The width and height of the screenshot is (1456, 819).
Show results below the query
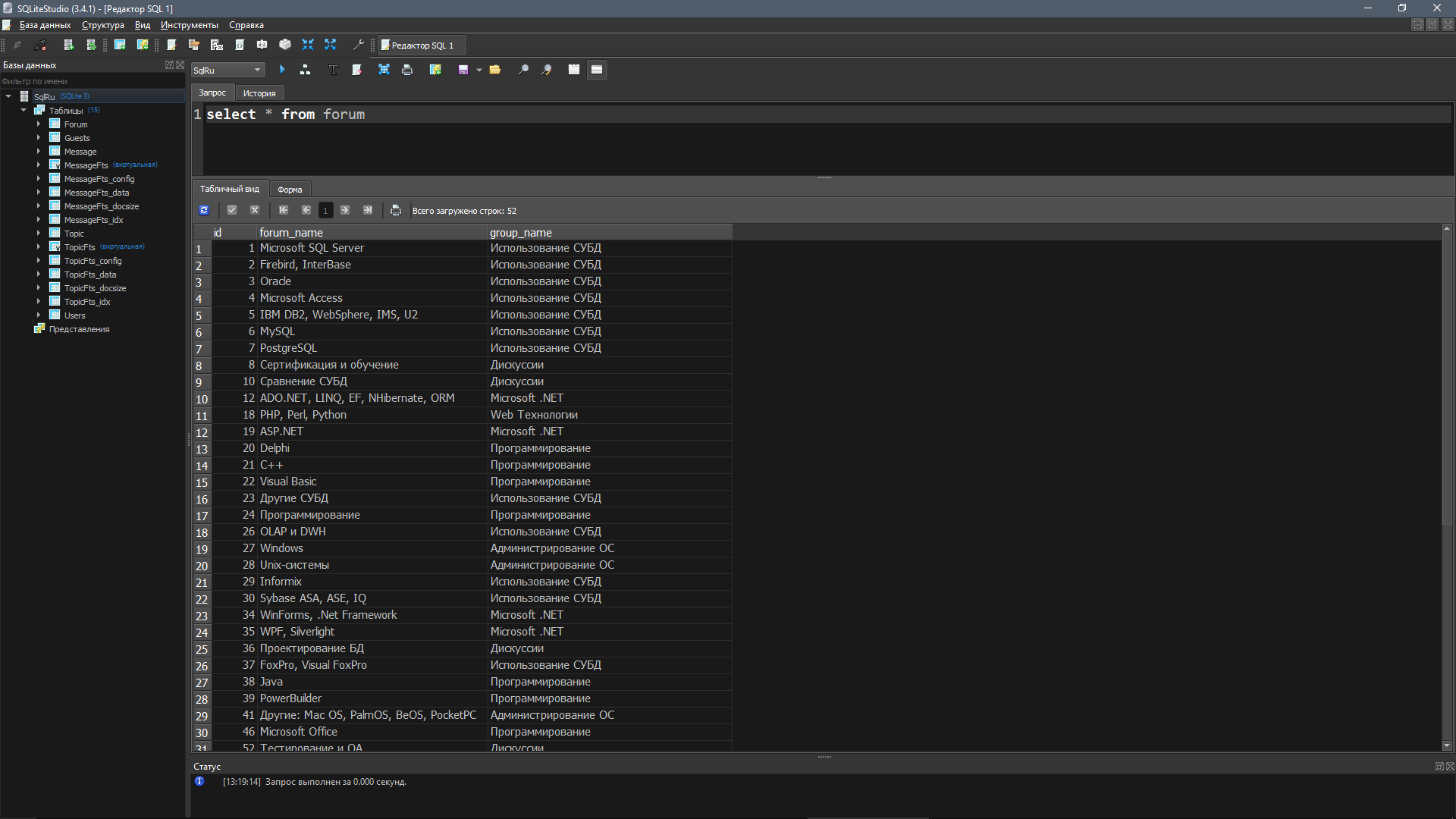[x=597, y=70]
